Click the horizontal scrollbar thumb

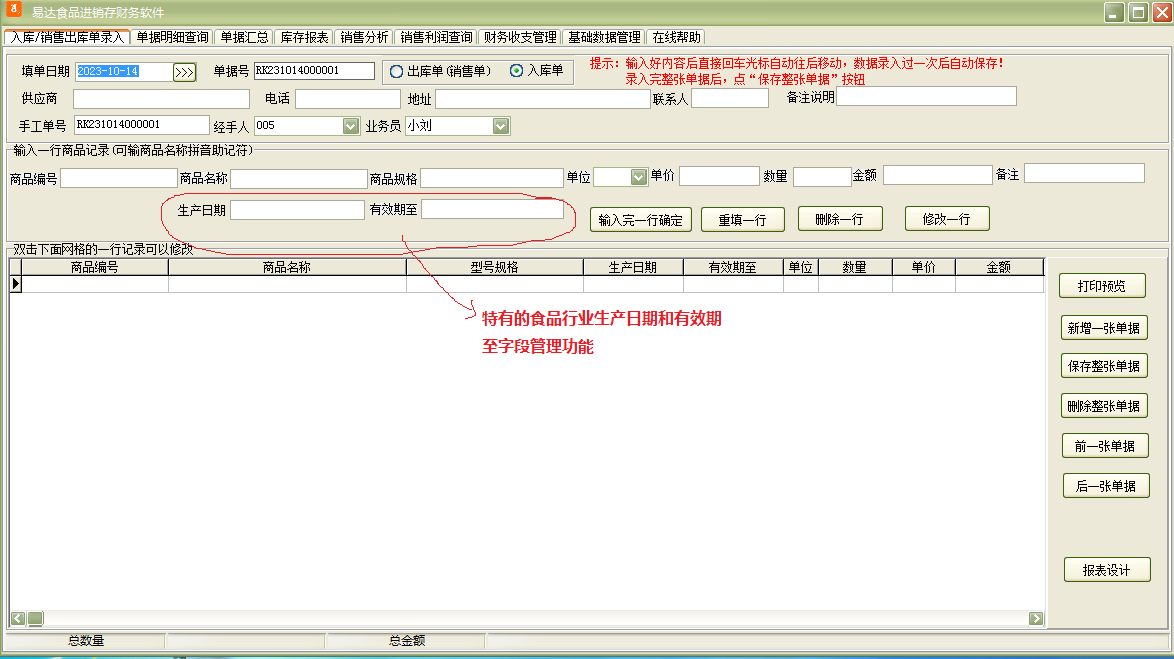tap(35, 619)
